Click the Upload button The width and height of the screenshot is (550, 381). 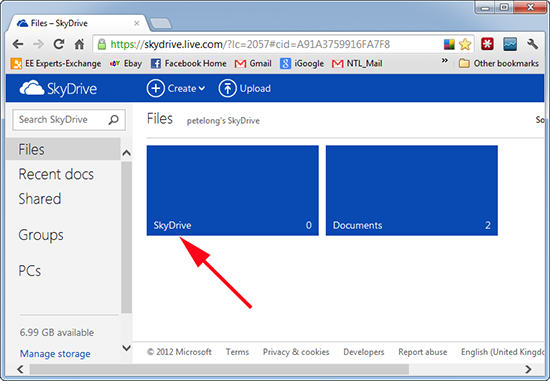pos(245,88)
